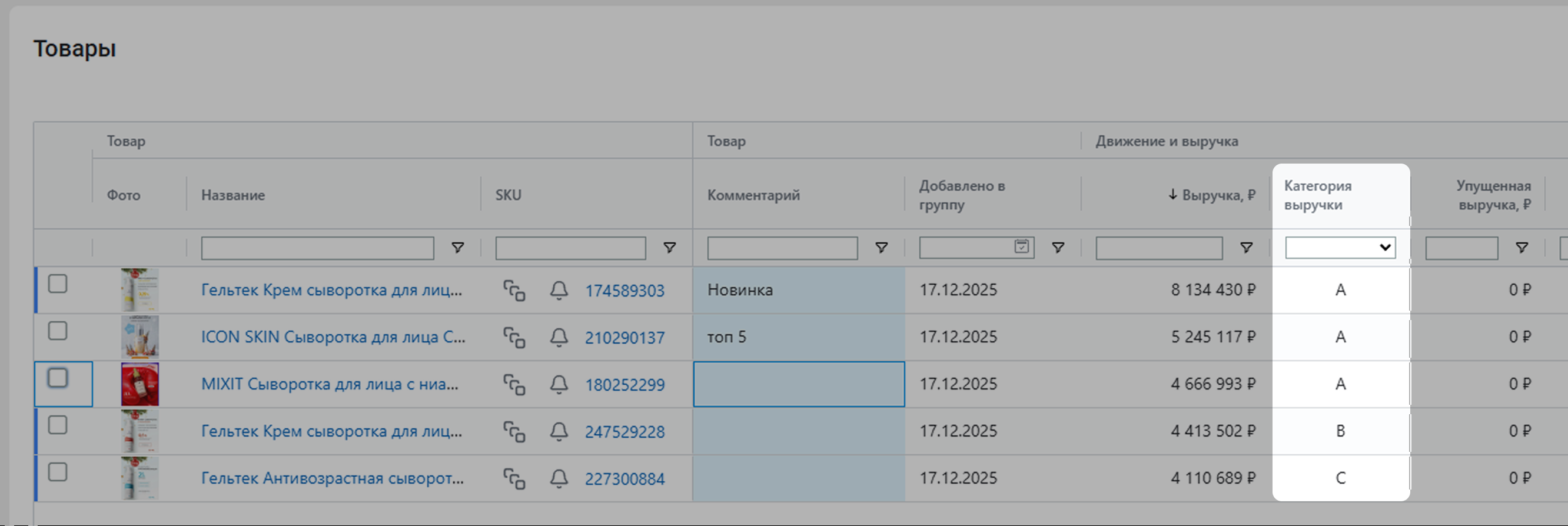
Task: Open the MIXIT Сыворотка для лица product link
Action: point(329,384)
